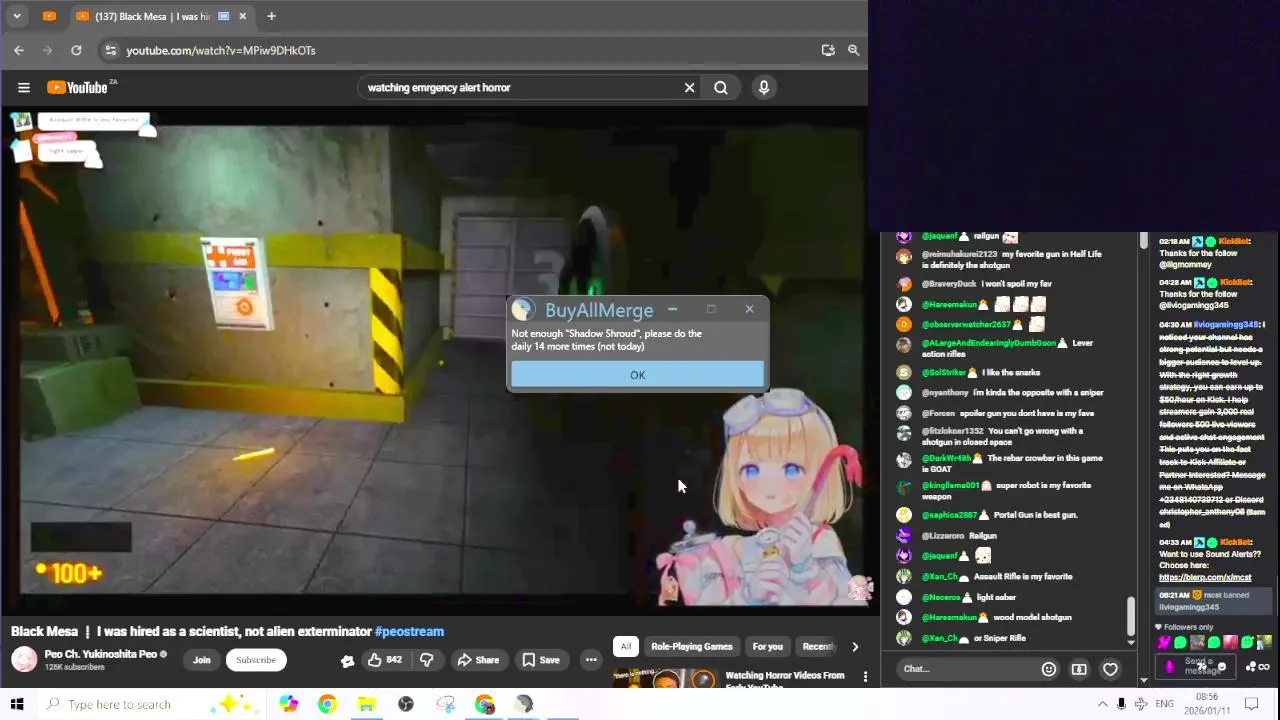Select the For you chip
Screen dimensions: 1280x720
click(x=768, y=646)
